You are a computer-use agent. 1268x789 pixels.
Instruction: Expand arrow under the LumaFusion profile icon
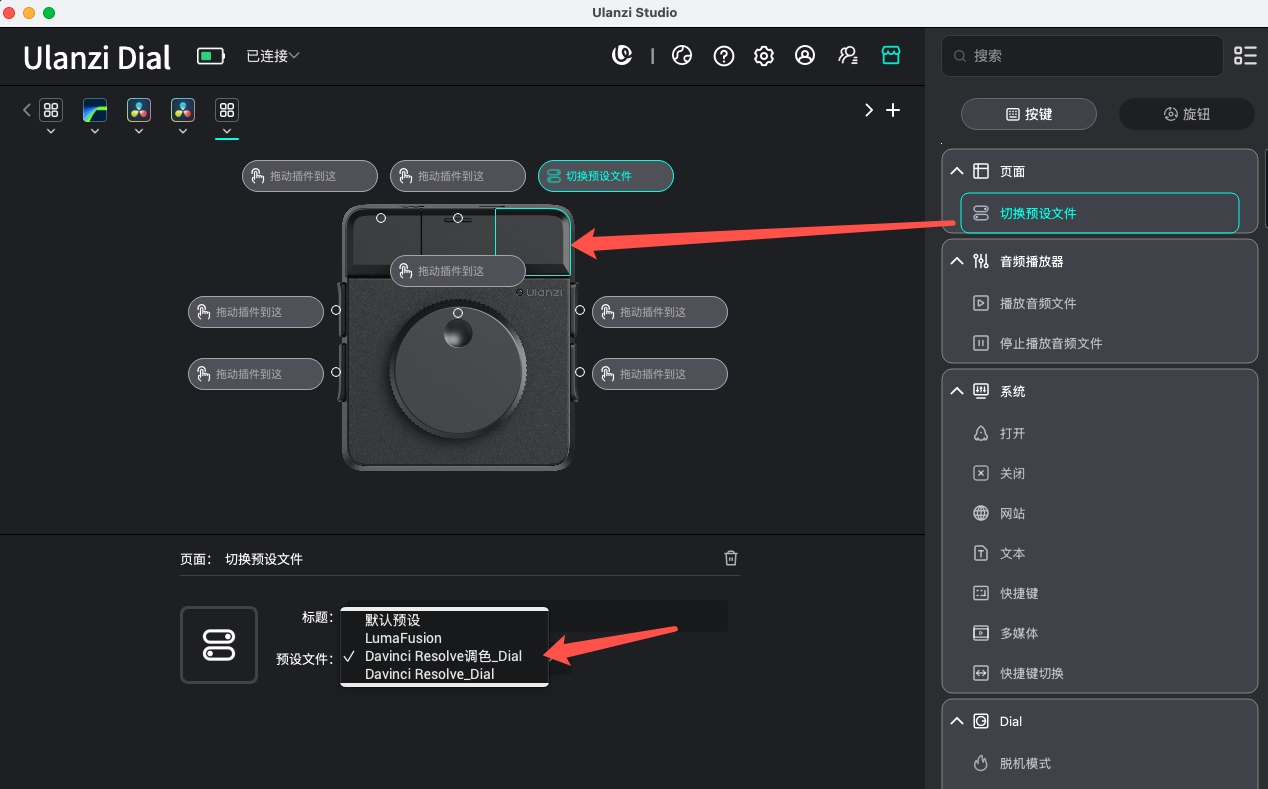coord(95,131)
